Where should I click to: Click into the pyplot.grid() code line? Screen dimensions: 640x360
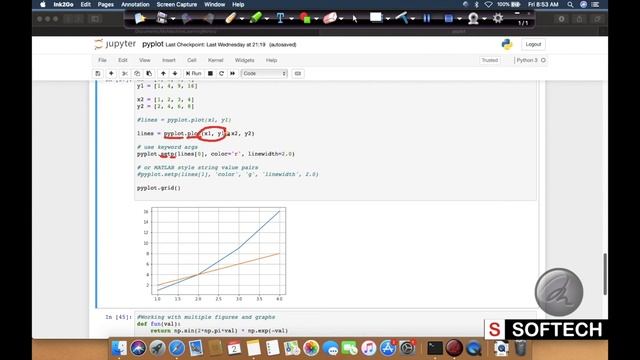coord(159,188)
